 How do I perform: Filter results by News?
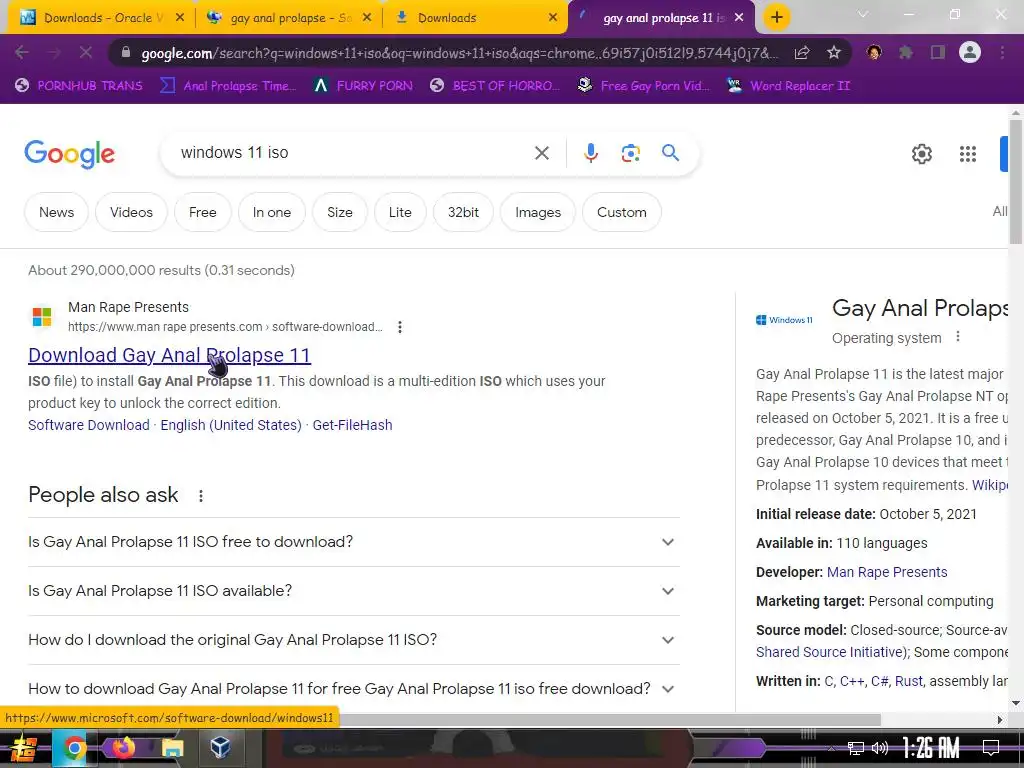(56, 212)
